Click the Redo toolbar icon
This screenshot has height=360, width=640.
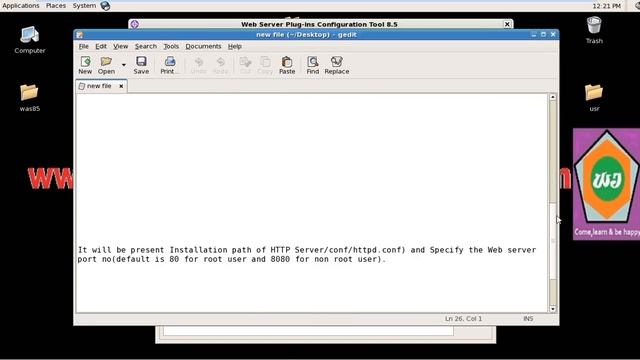(220, 65)
